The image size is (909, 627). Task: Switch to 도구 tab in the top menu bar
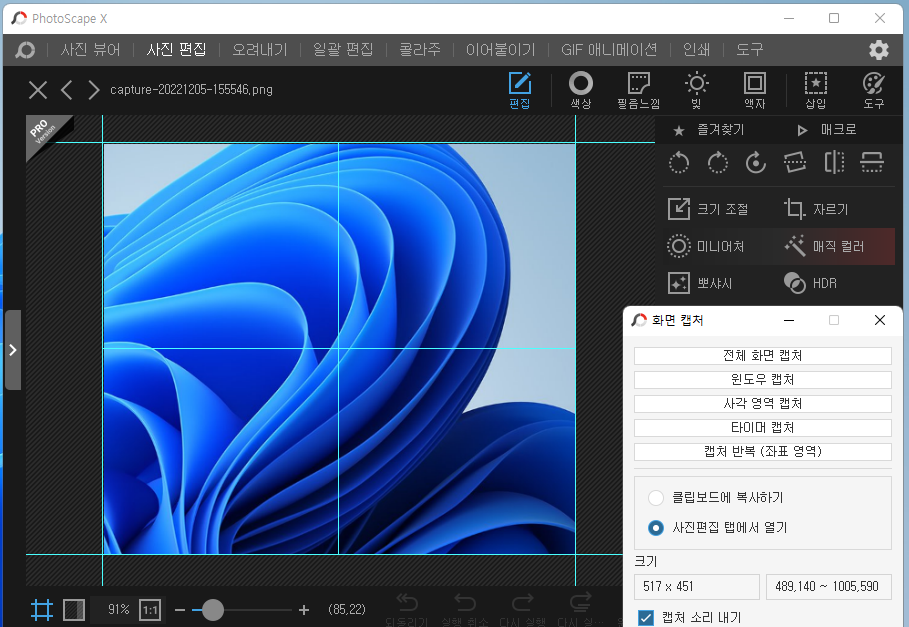coord(750,50)
